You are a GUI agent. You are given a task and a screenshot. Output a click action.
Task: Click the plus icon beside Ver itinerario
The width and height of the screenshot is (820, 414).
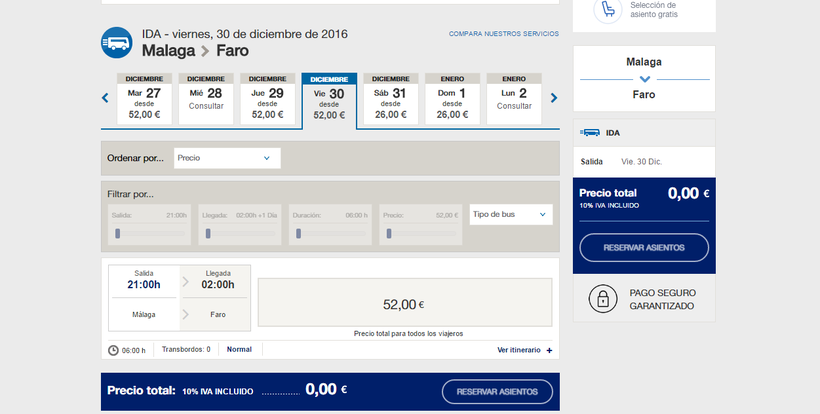549,350
